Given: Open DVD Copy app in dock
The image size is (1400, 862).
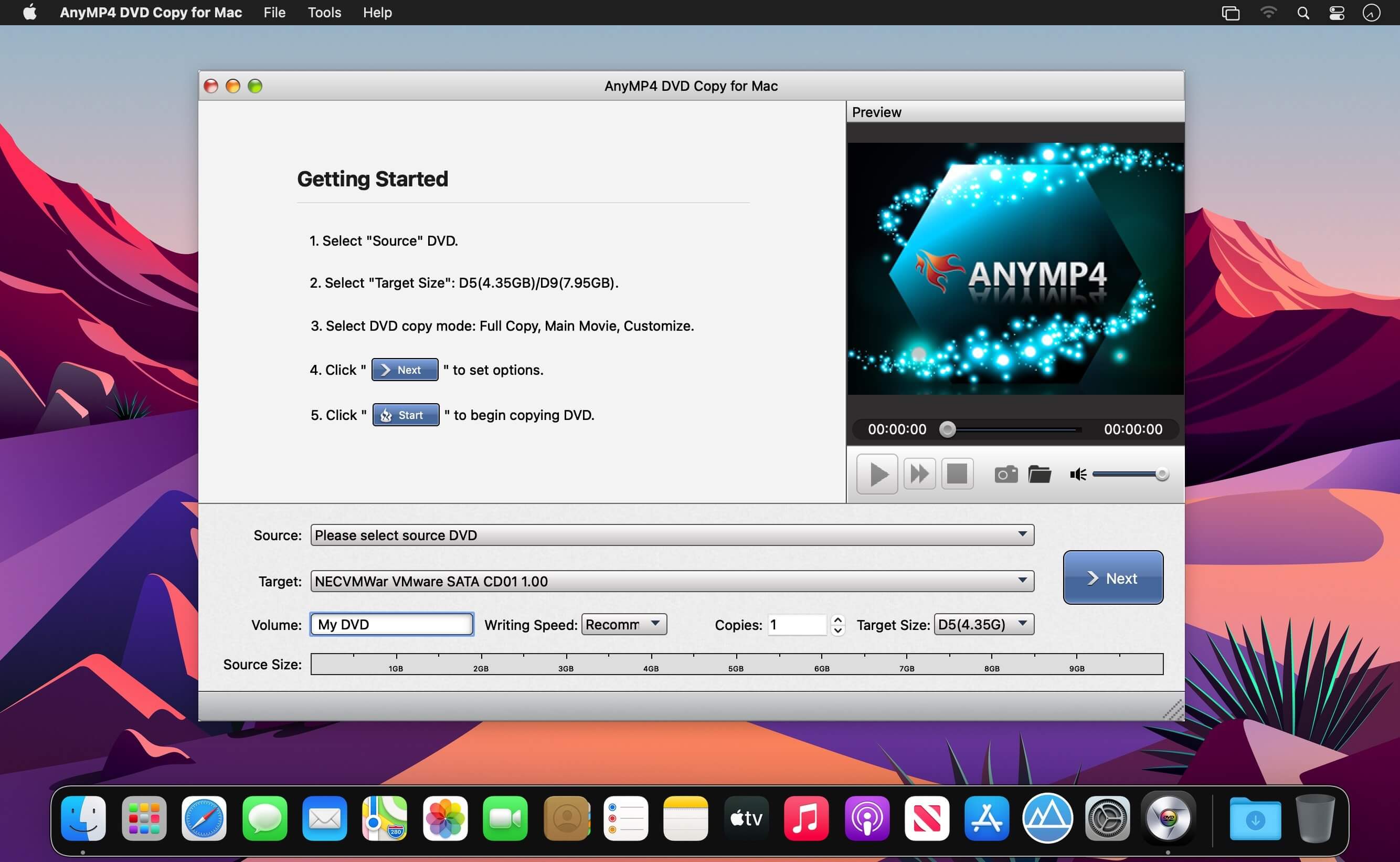Looking at the screenshot, I should point(1168,818).
